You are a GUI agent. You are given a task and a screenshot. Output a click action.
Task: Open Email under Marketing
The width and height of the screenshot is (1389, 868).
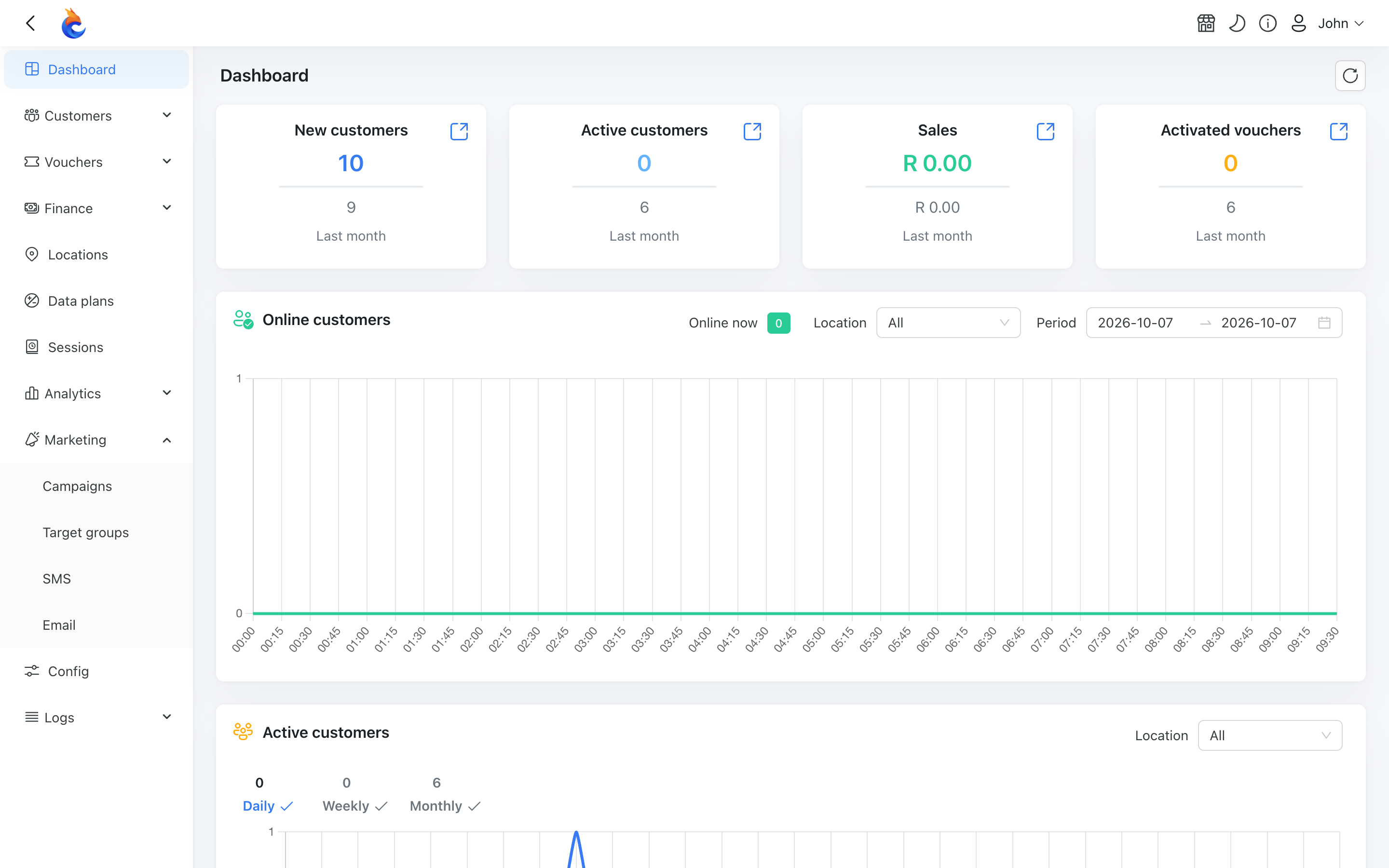(x=96, y=625)
